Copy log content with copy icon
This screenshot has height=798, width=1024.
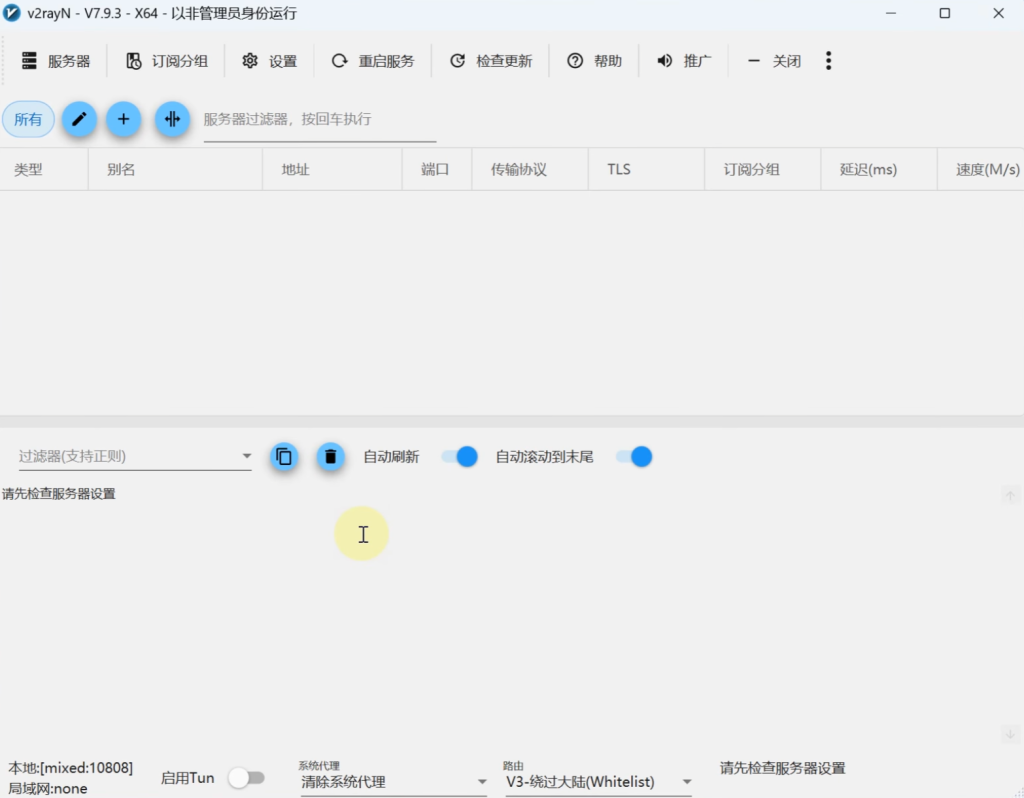[x=284, y=456]
